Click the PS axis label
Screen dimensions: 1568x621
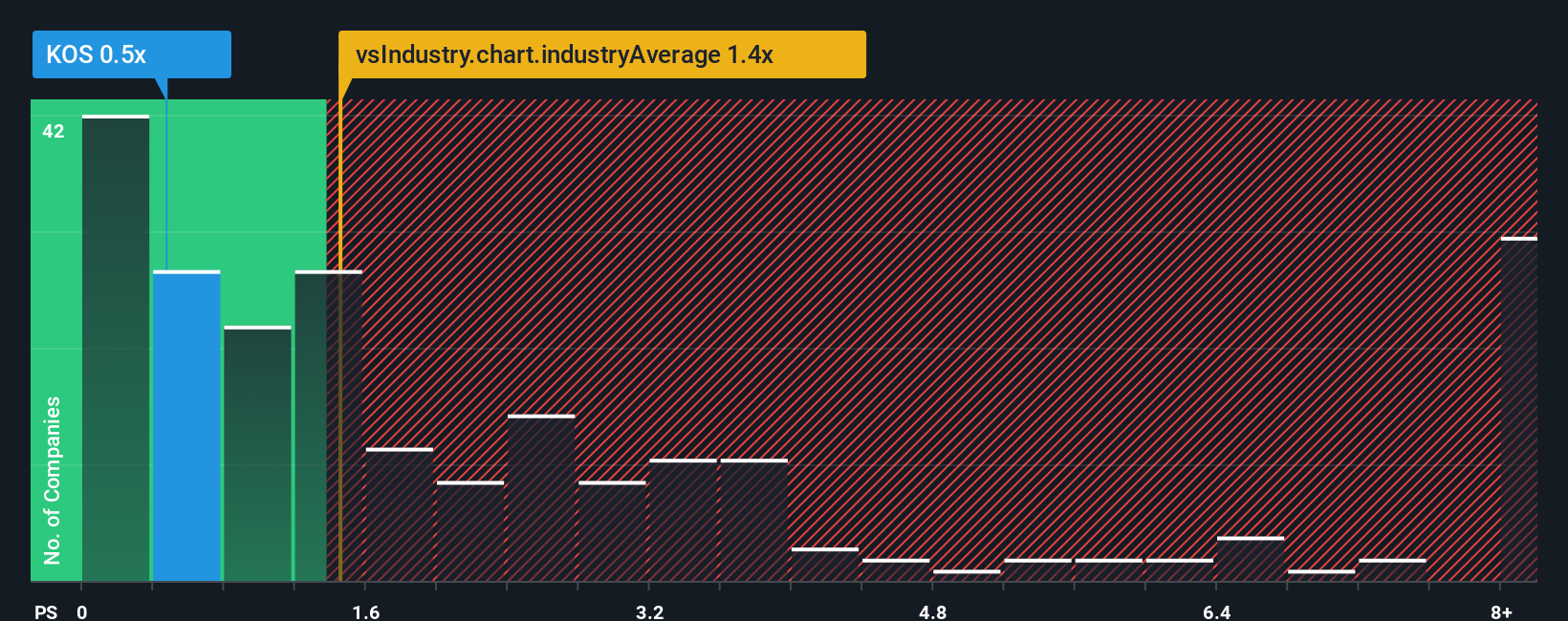[46, 611]
